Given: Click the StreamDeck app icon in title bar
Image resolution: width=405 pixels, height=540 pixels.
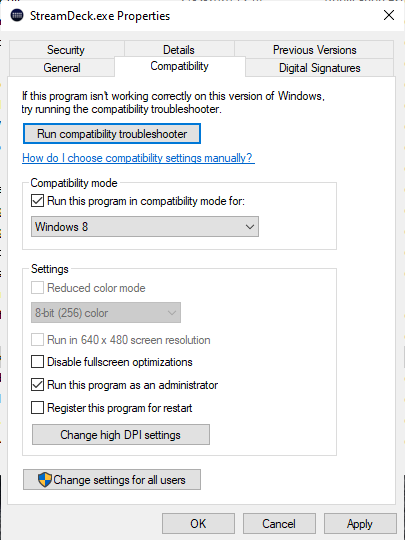Looking at the screenshot, I should pos(17,15).
